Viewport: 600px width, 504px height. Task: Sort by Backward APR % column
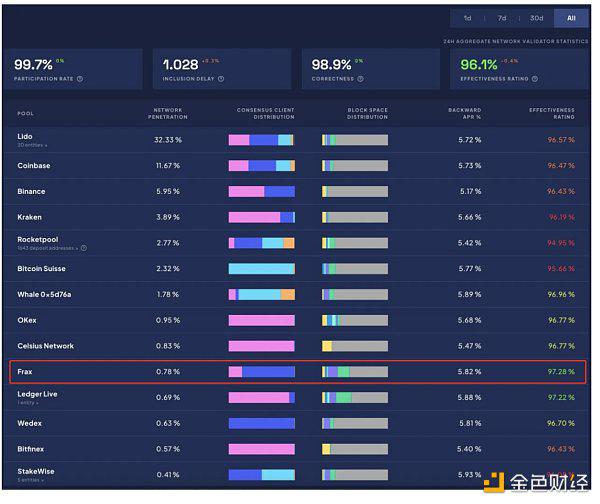[x=465, y=113]
